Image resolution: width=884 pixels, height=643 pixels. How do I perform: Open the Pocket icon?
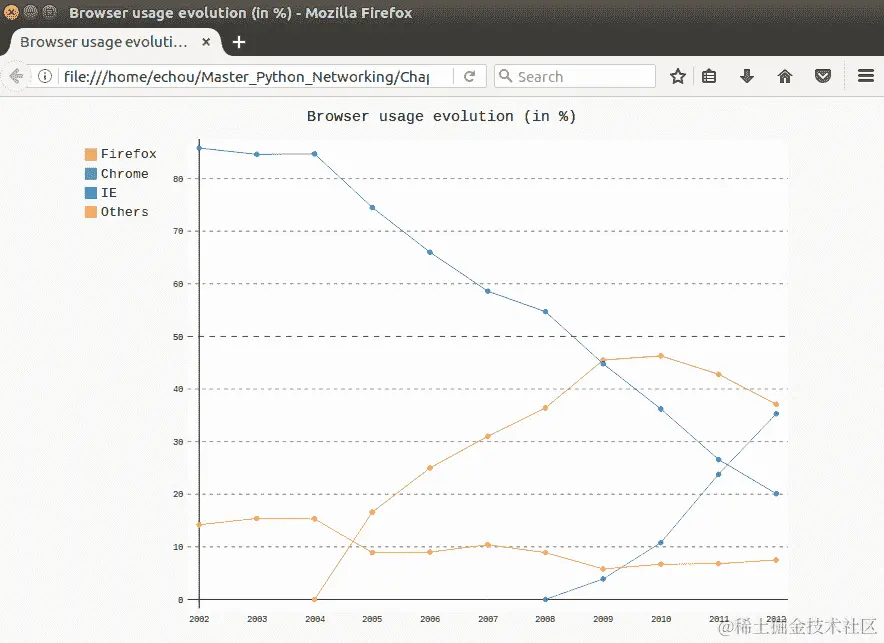tap(823, 76)
